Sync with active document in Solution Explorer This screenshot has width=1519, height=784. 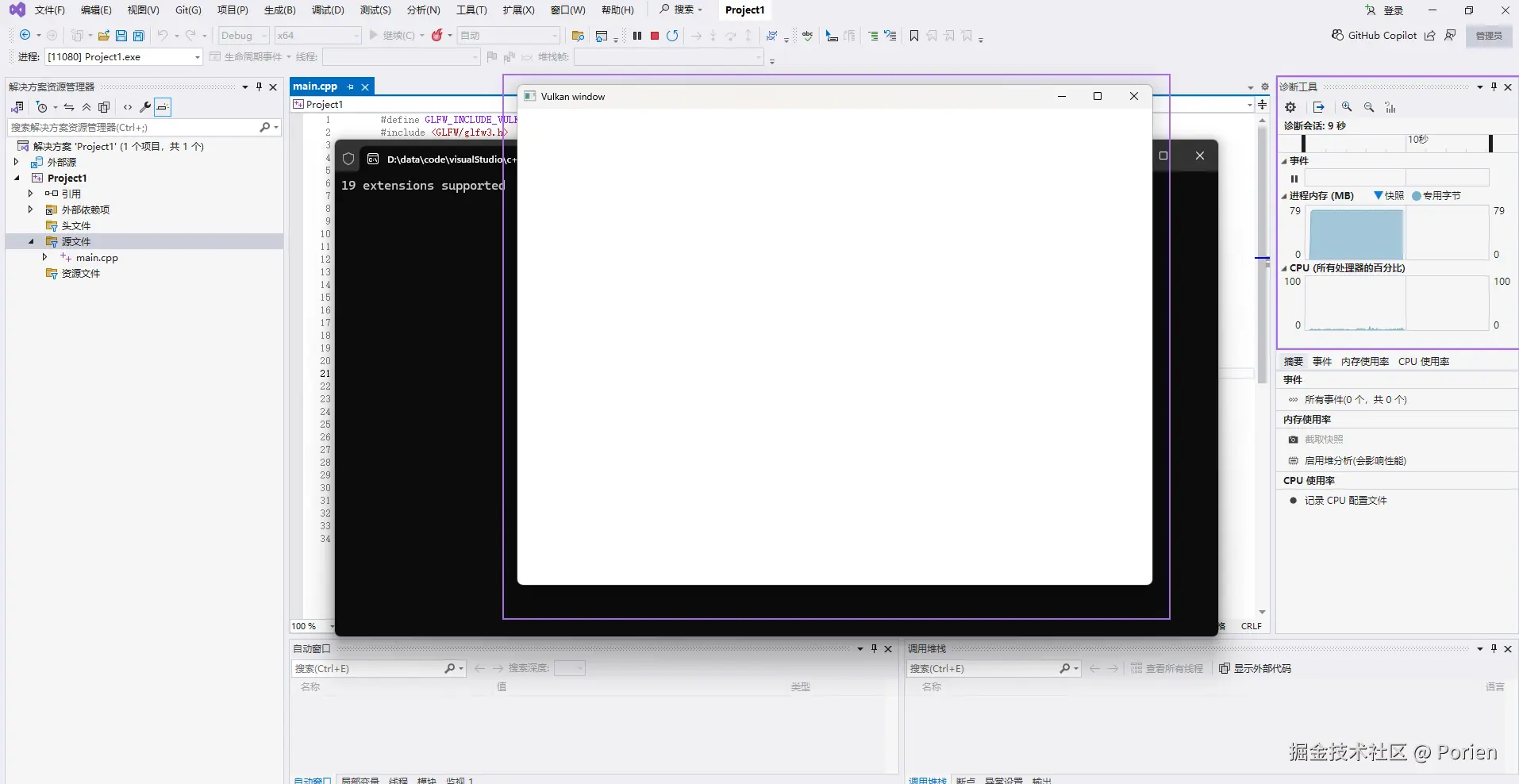(69, 107)
